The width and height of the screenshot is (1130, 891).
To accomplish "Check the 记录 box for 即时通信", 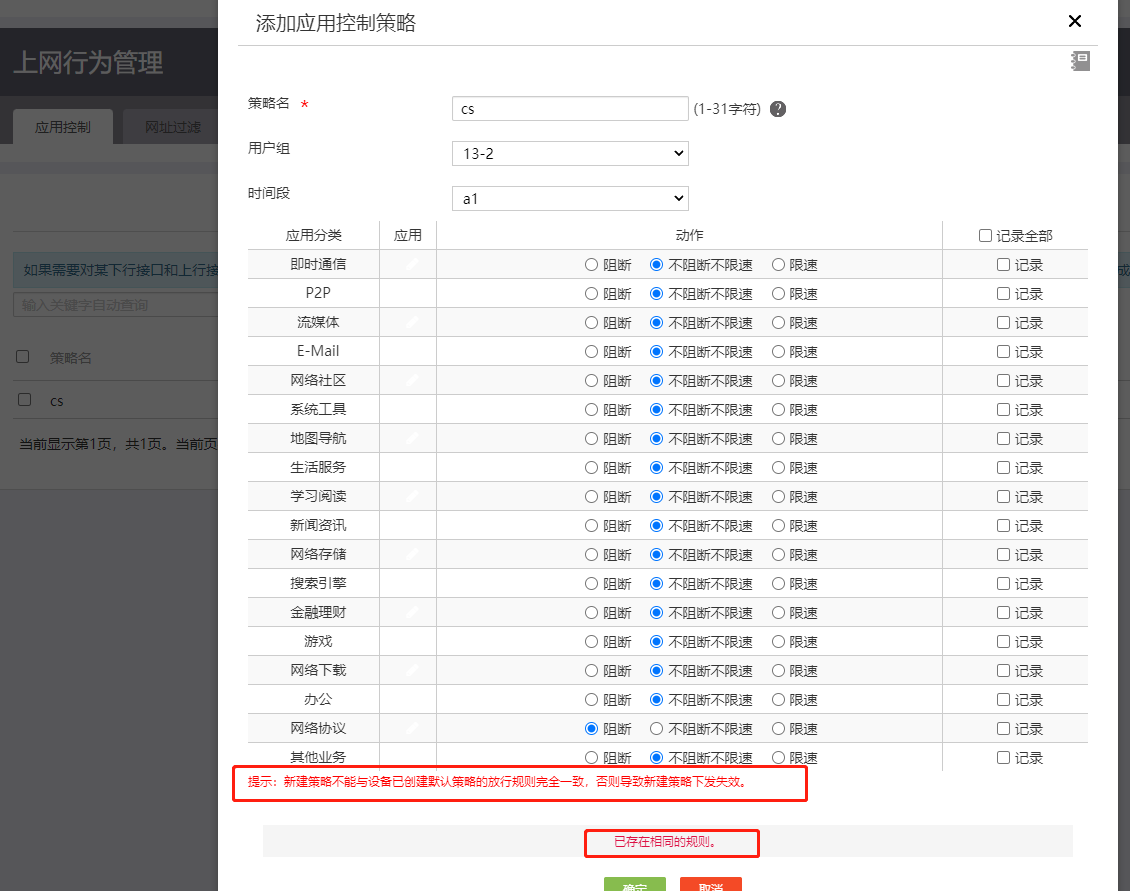I will (x=1003, y=265).
